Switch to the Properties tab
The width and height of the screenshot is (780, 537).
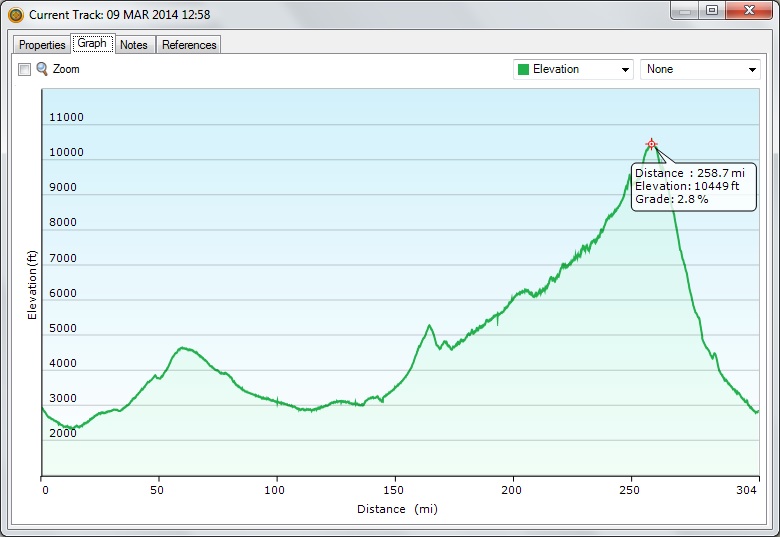coord(42,45)
